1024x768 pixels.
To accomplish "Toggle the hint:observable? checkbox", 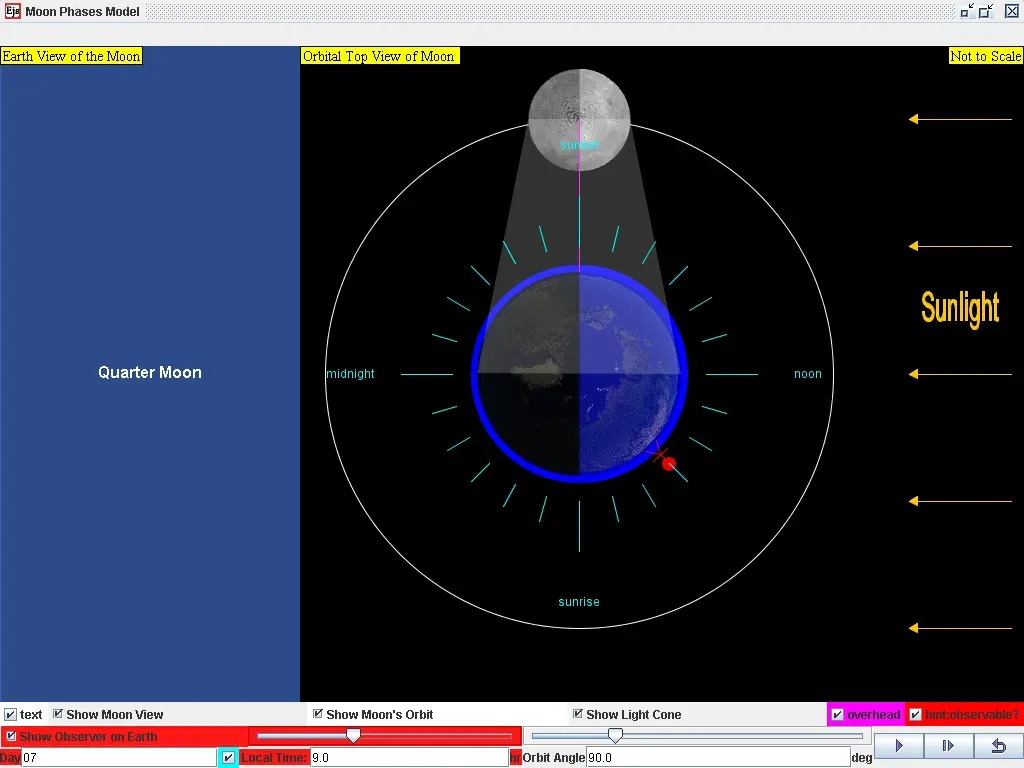I will [x=916, y=714].
